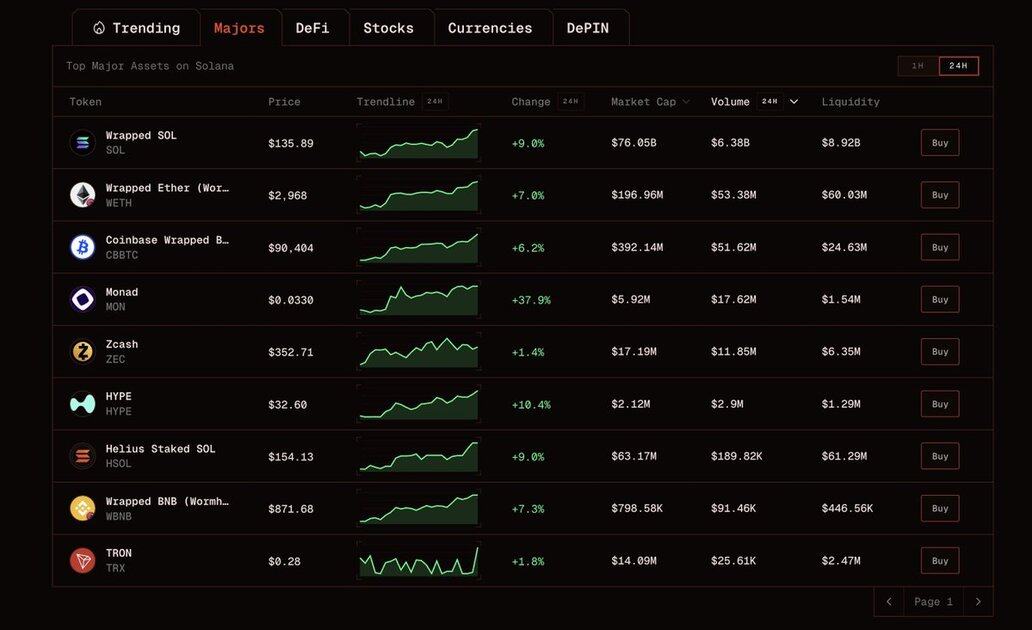The image size is (1032, 630).
Task: Buy Wrapped SOL
Action: 939,143
